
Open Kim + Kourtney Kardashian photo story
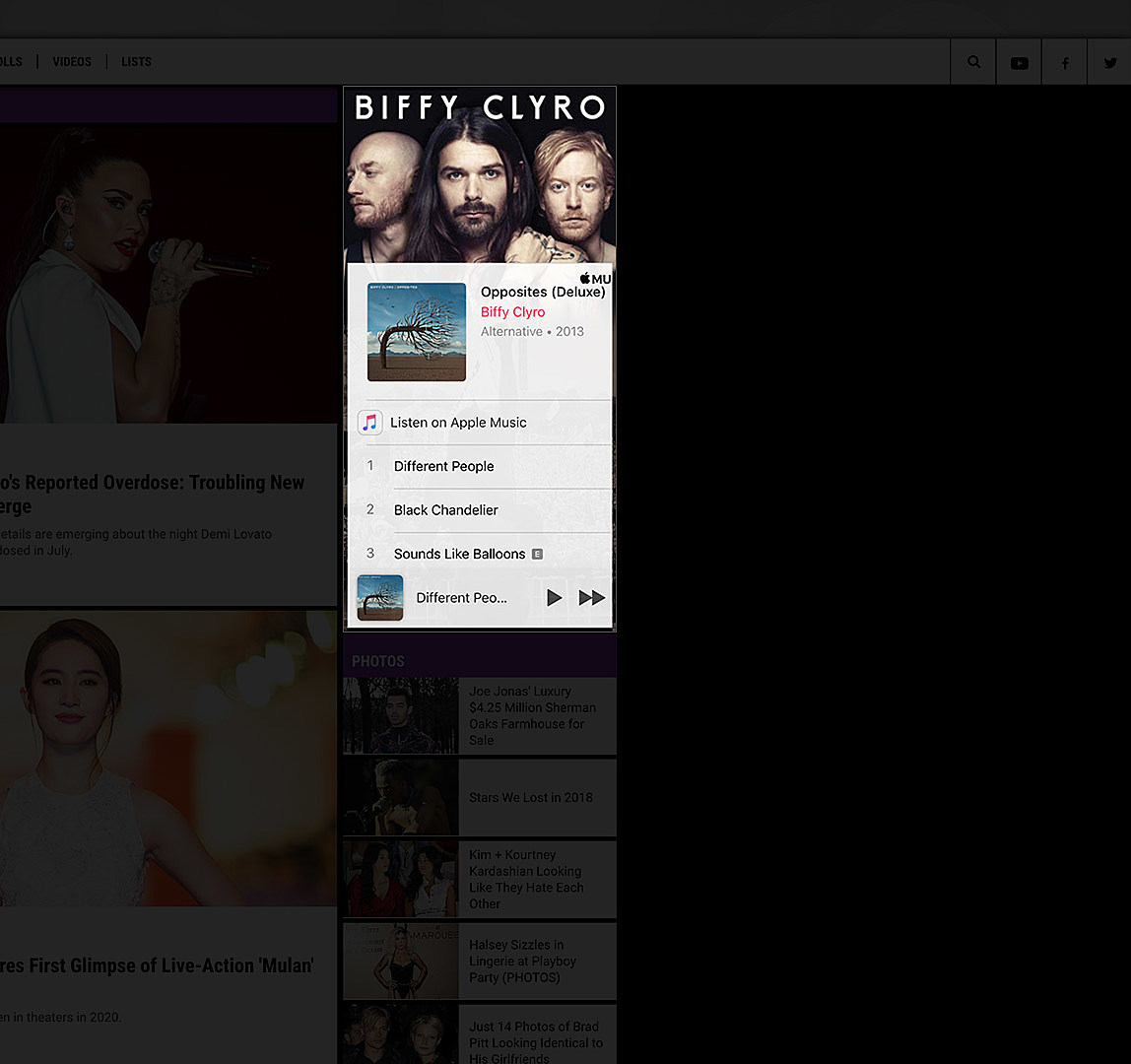pos(526,880)
